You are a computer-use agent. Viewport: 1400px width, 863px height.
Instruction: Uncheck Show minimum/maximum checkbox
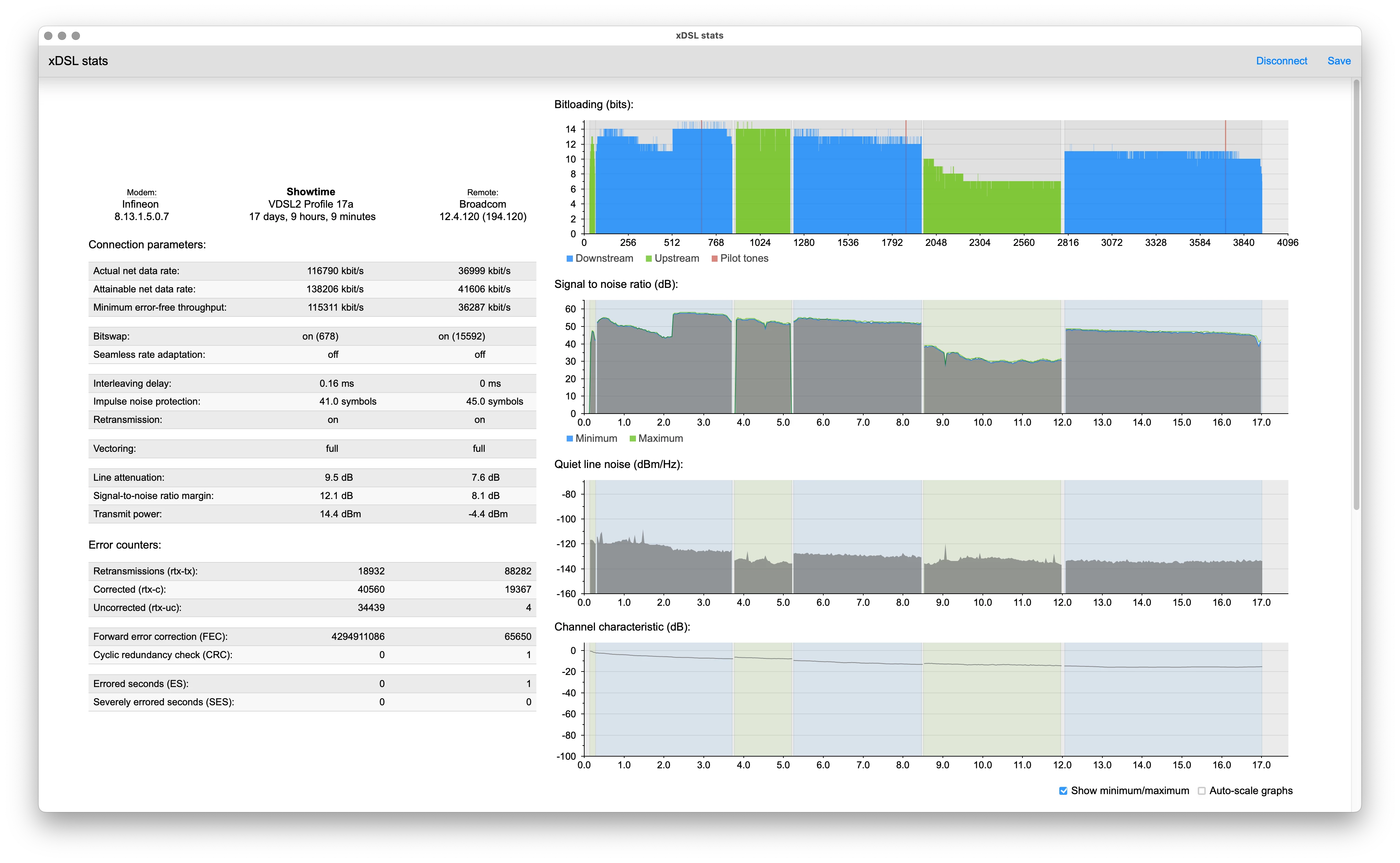click(x=1063, y=791)
